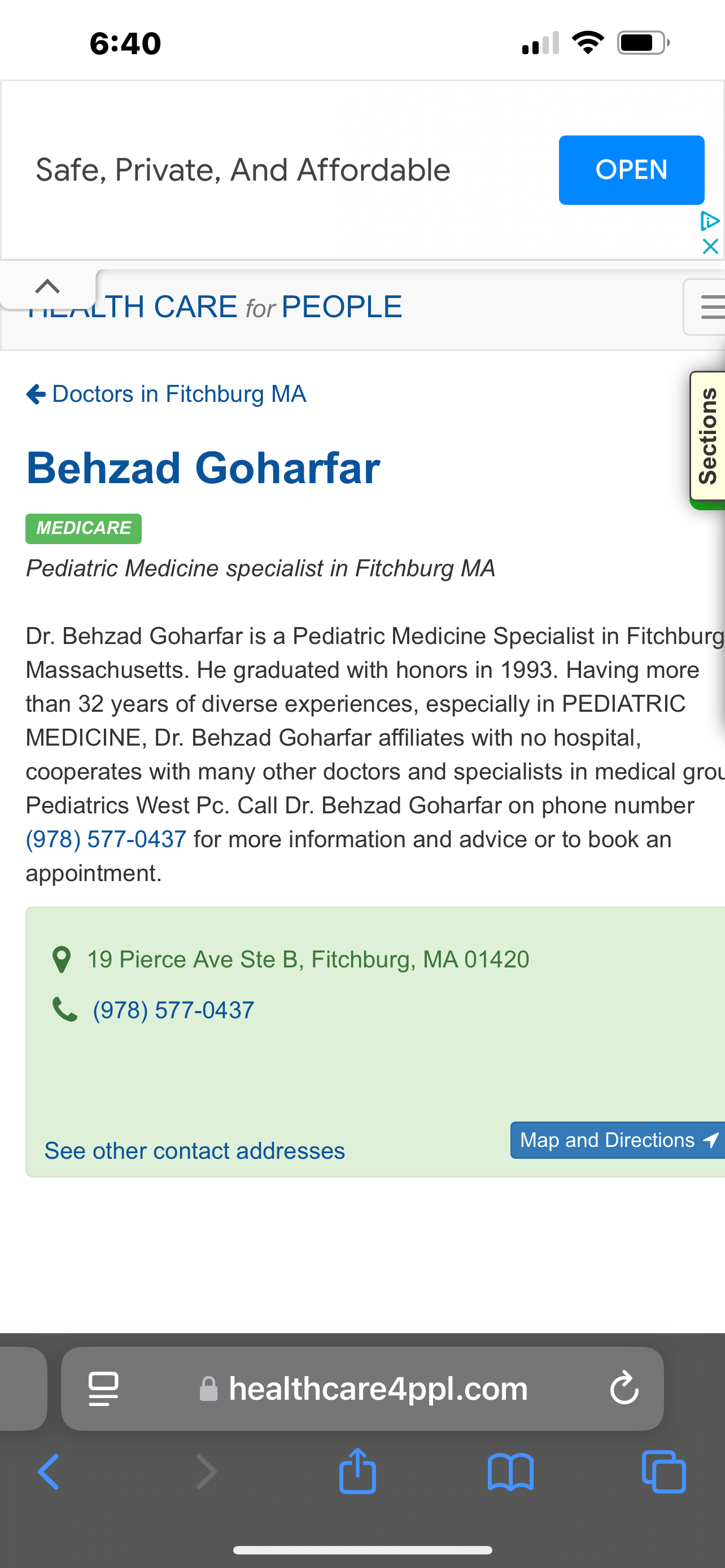The image size is (725, 1568).
Task: Close the ad with X icon
Action: click(x=710, y=247)
